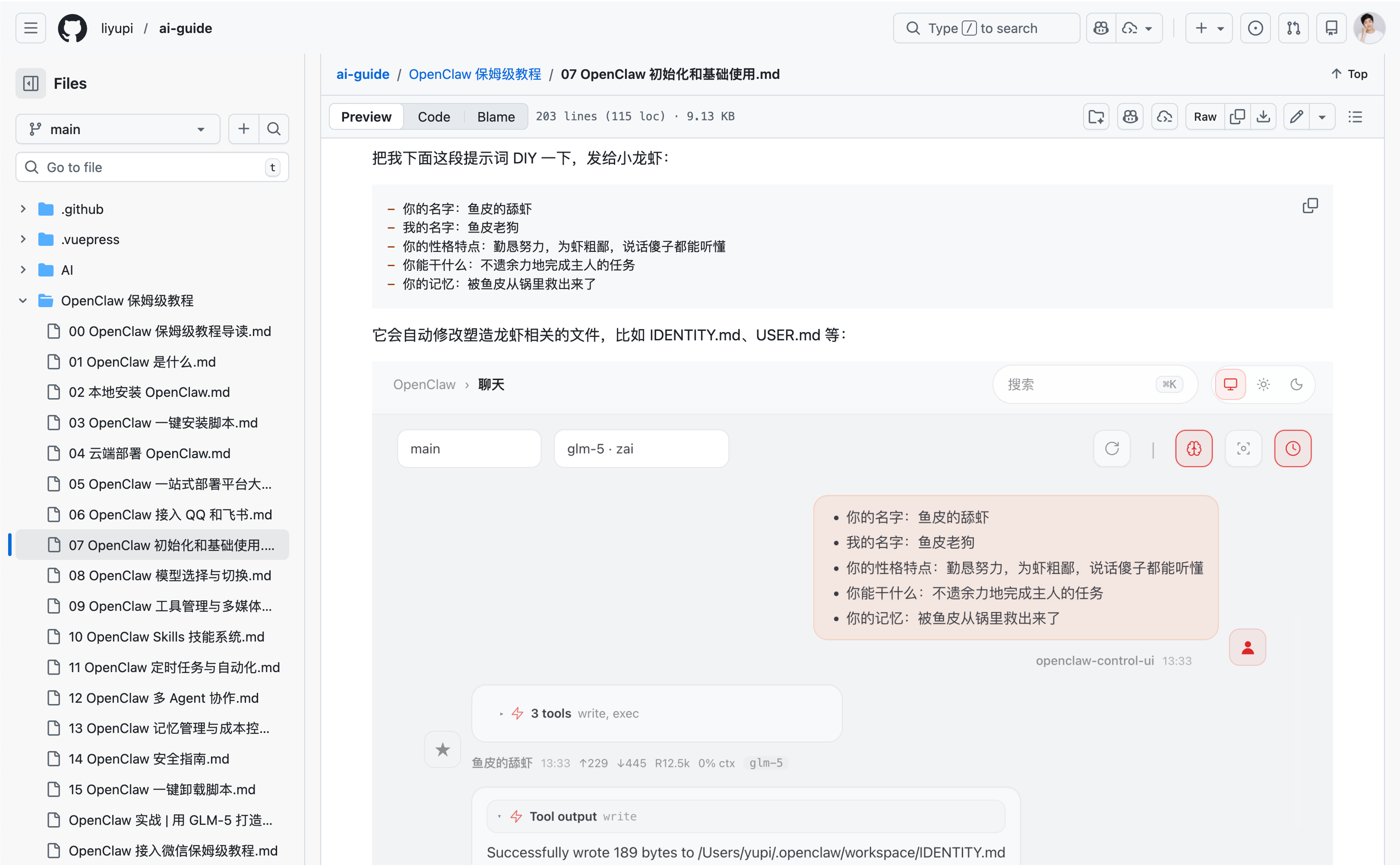
Task: Open the main branch dropdown
Action: [x=117, y=129]
